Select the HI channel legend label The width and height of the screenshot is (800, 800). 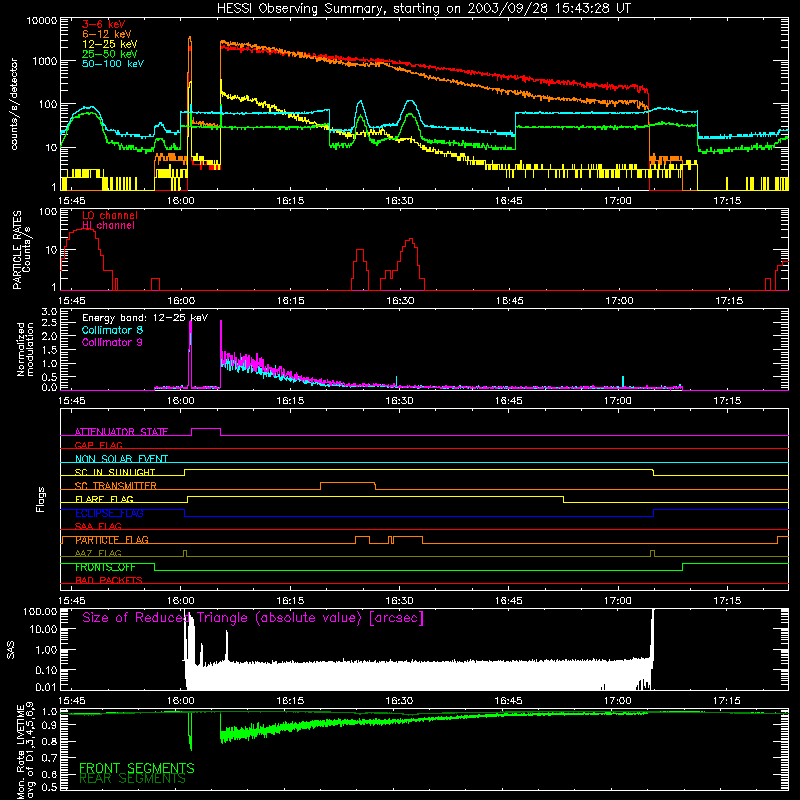tap(108, 225)
